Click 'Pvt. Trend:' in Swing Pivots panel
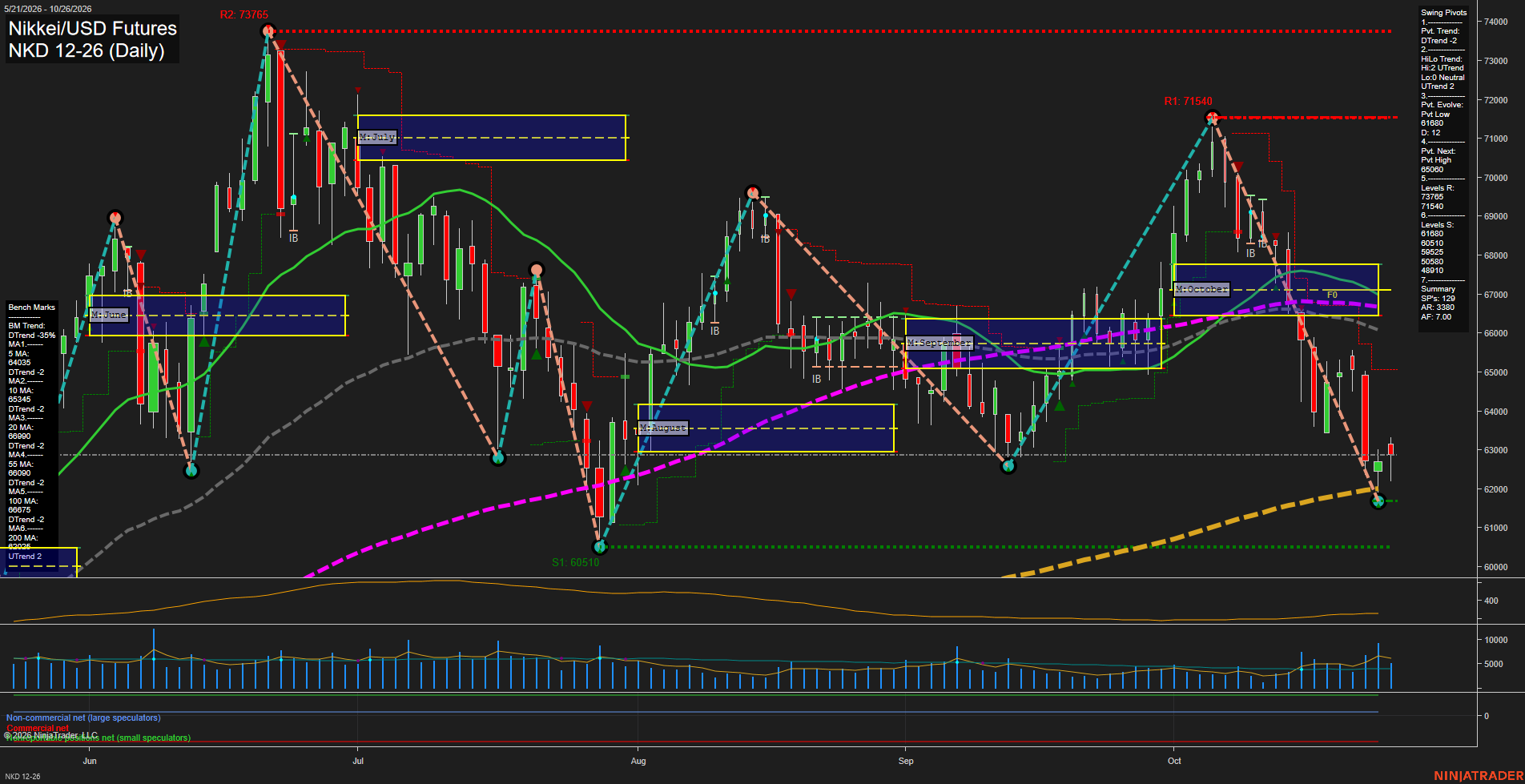The image size is (1525, 784). [1440, 31]
